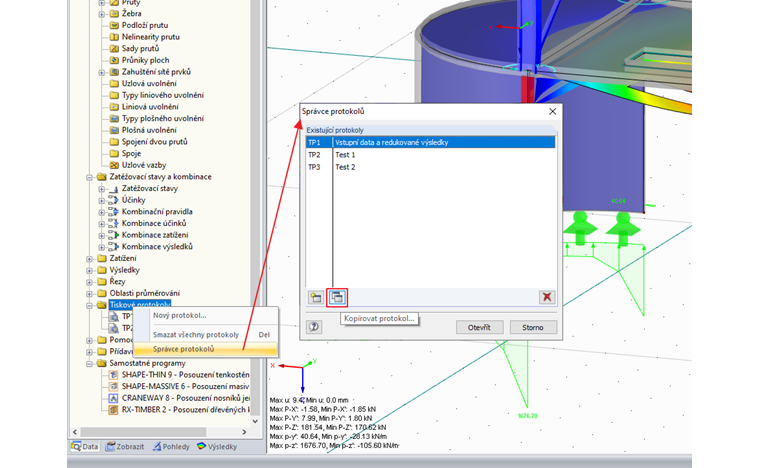Collapse the Tiskové protokoly node
Image resolution: width=760 pixels, height=468 pixels.
click(x=90, y=305)
